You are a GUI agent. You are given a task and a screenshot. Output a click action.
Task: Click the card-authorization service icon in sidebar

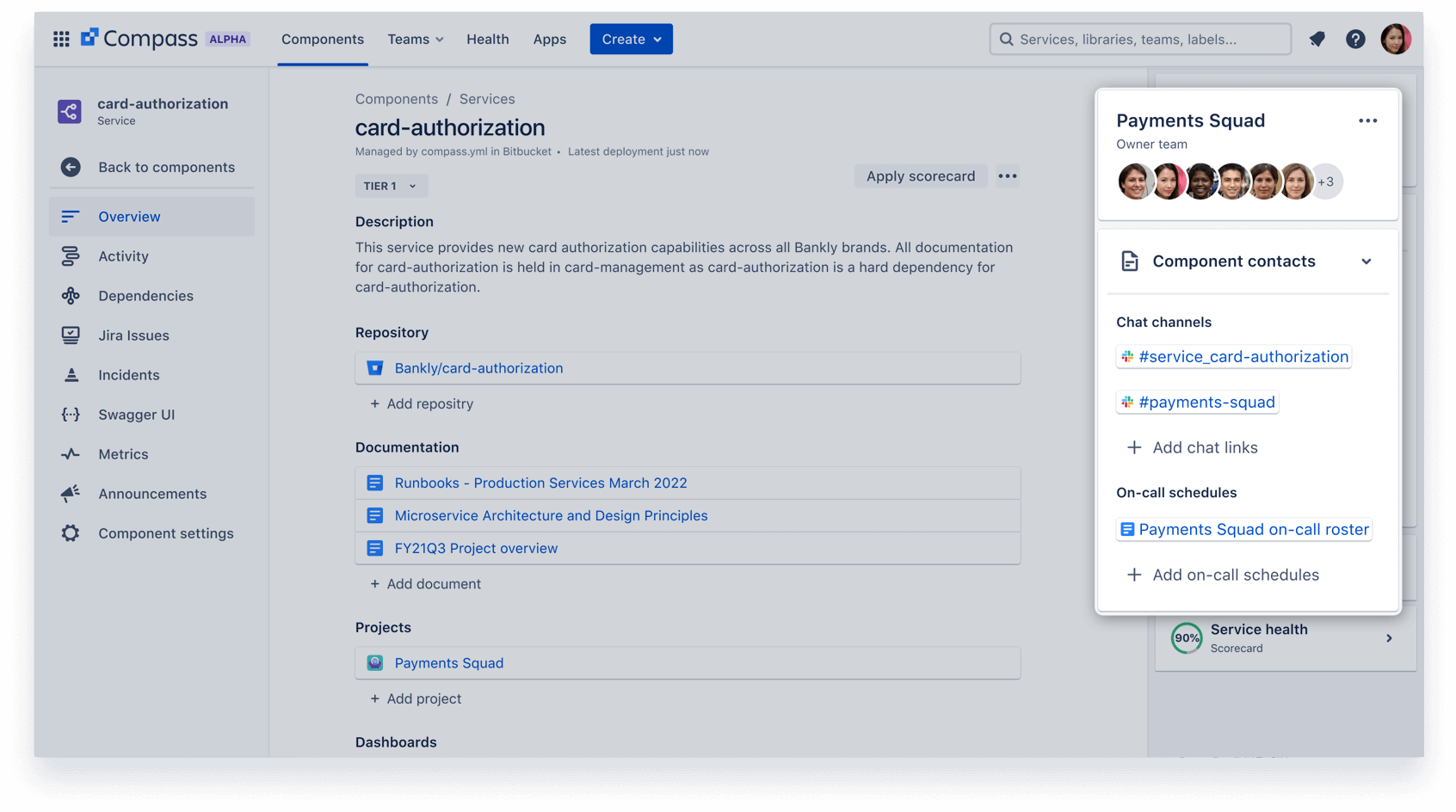[x=70, y=111]
